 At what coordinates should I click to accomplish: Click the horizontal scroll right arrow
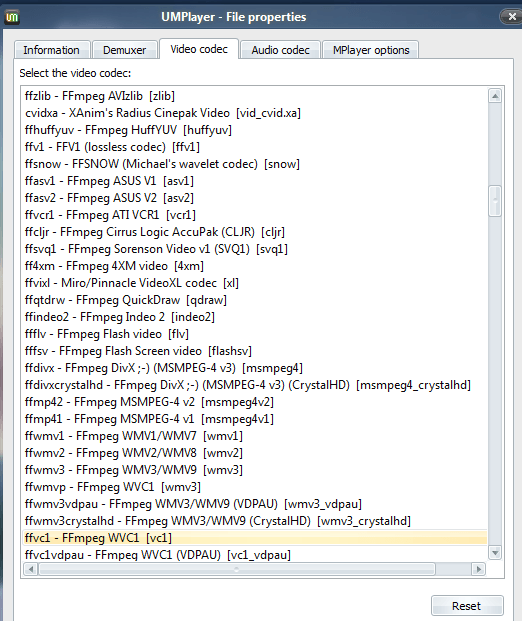pyautogui.click(x=478, y=569)
